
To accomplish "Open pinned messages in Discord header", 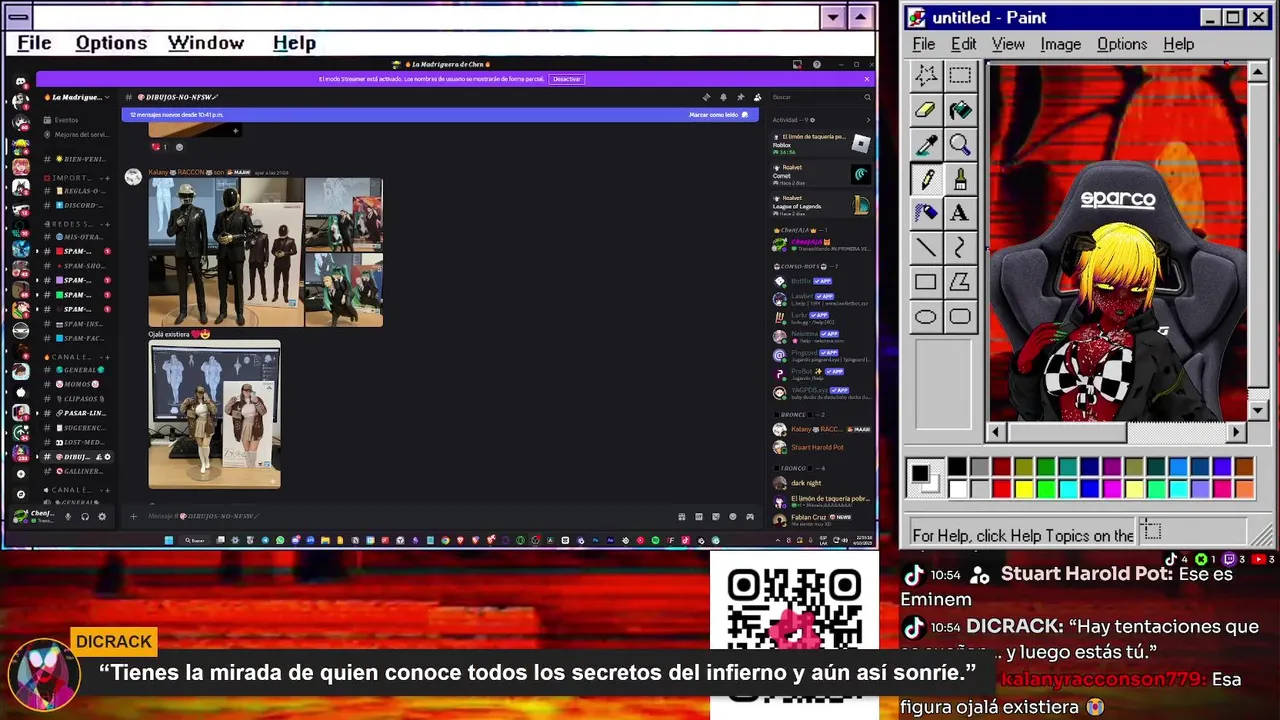I will (740, 97).
